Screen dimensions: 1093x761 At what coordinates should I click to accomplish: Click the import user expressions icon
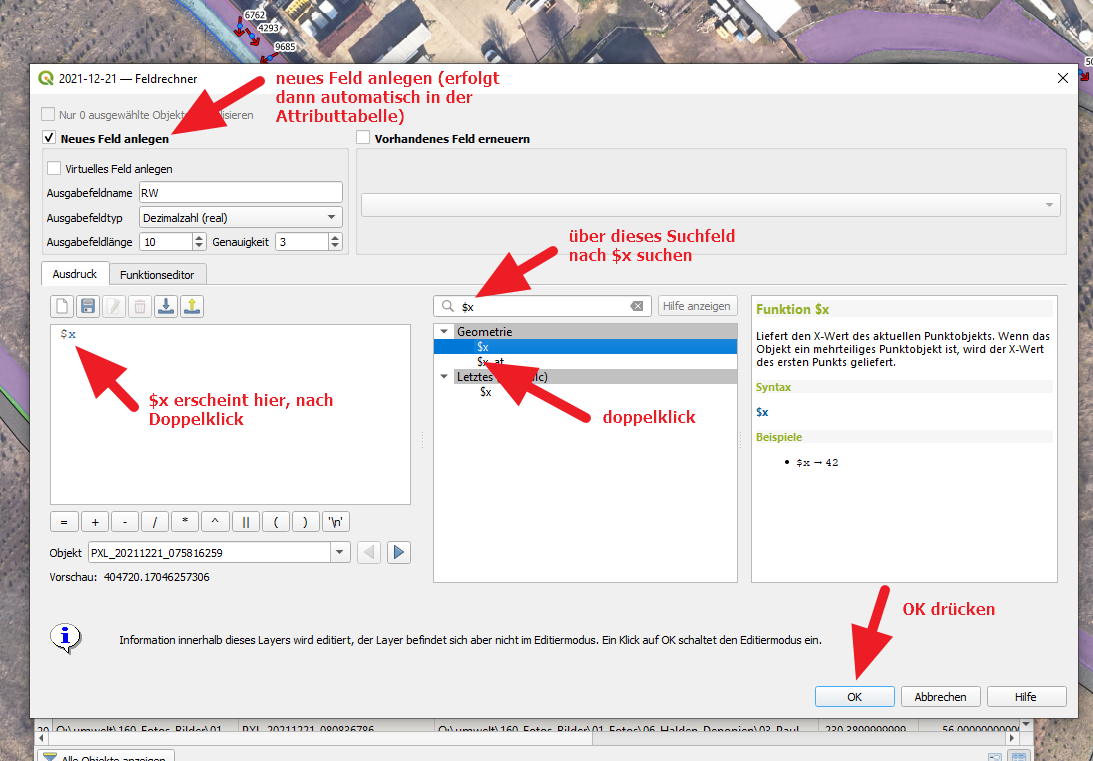[x=166, y=307]
